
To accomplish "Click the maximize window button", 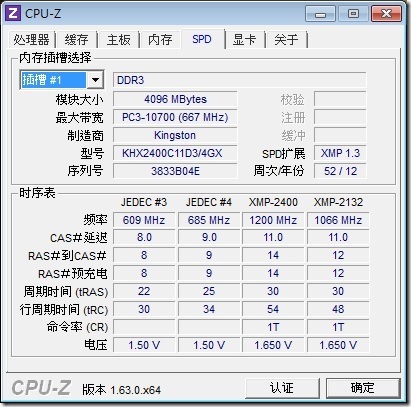I will [353, 14].
